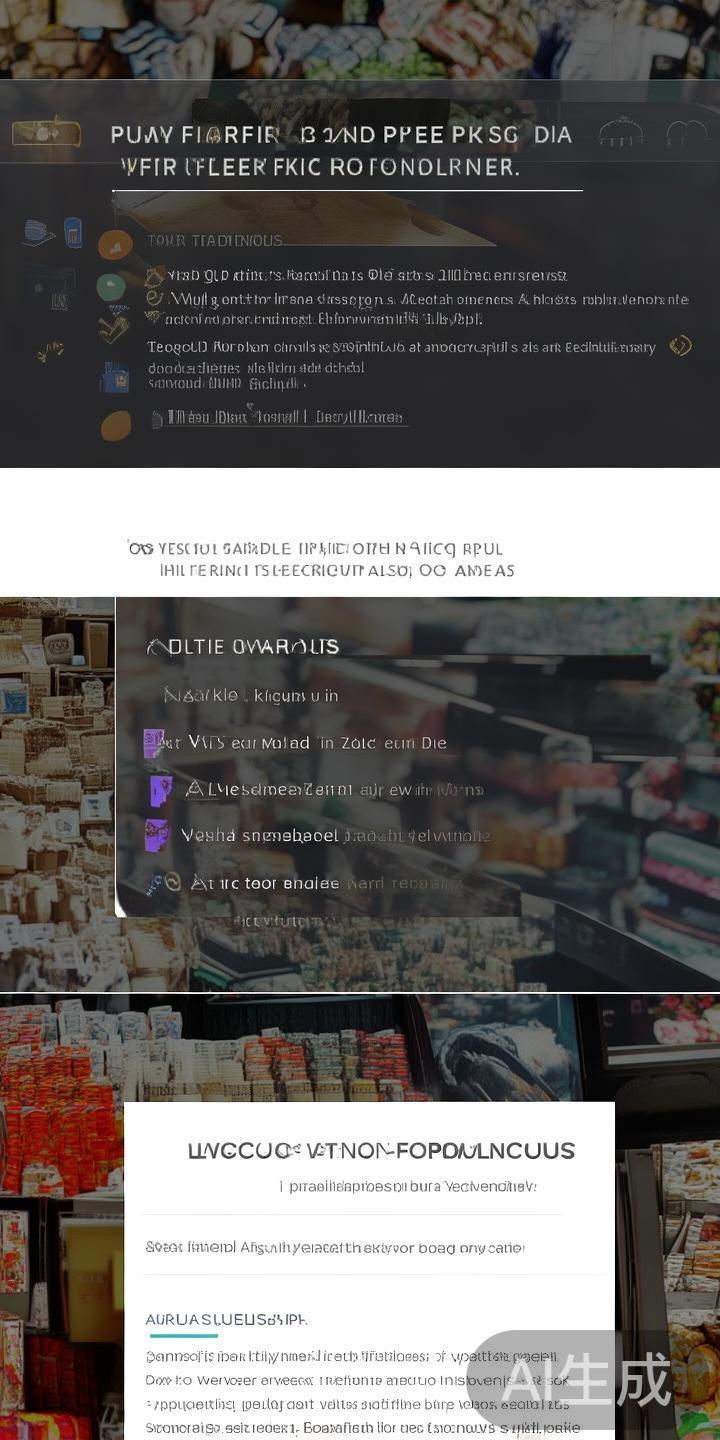Open the blue shopping cart icon

38,232
